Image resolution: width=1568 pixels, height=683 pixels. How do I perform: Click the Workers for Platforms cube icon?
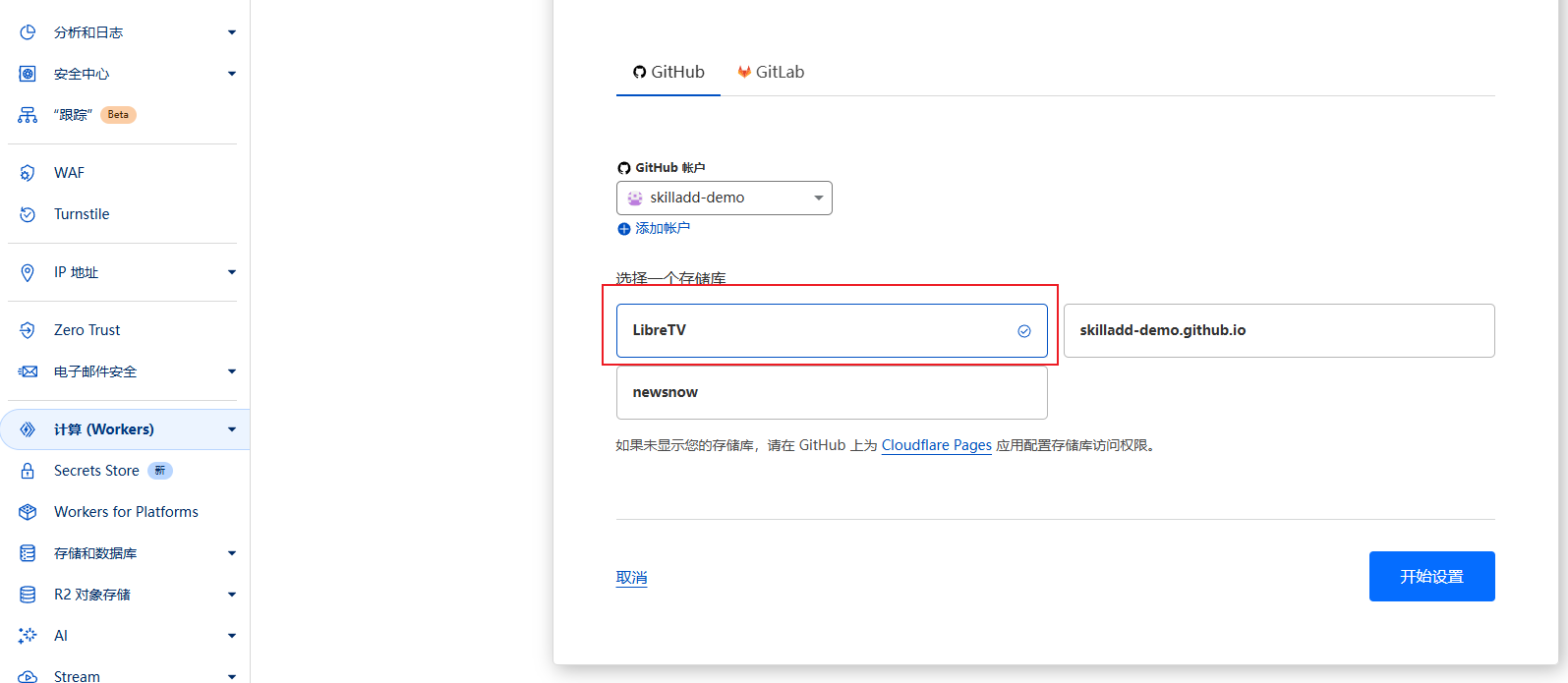28,512
